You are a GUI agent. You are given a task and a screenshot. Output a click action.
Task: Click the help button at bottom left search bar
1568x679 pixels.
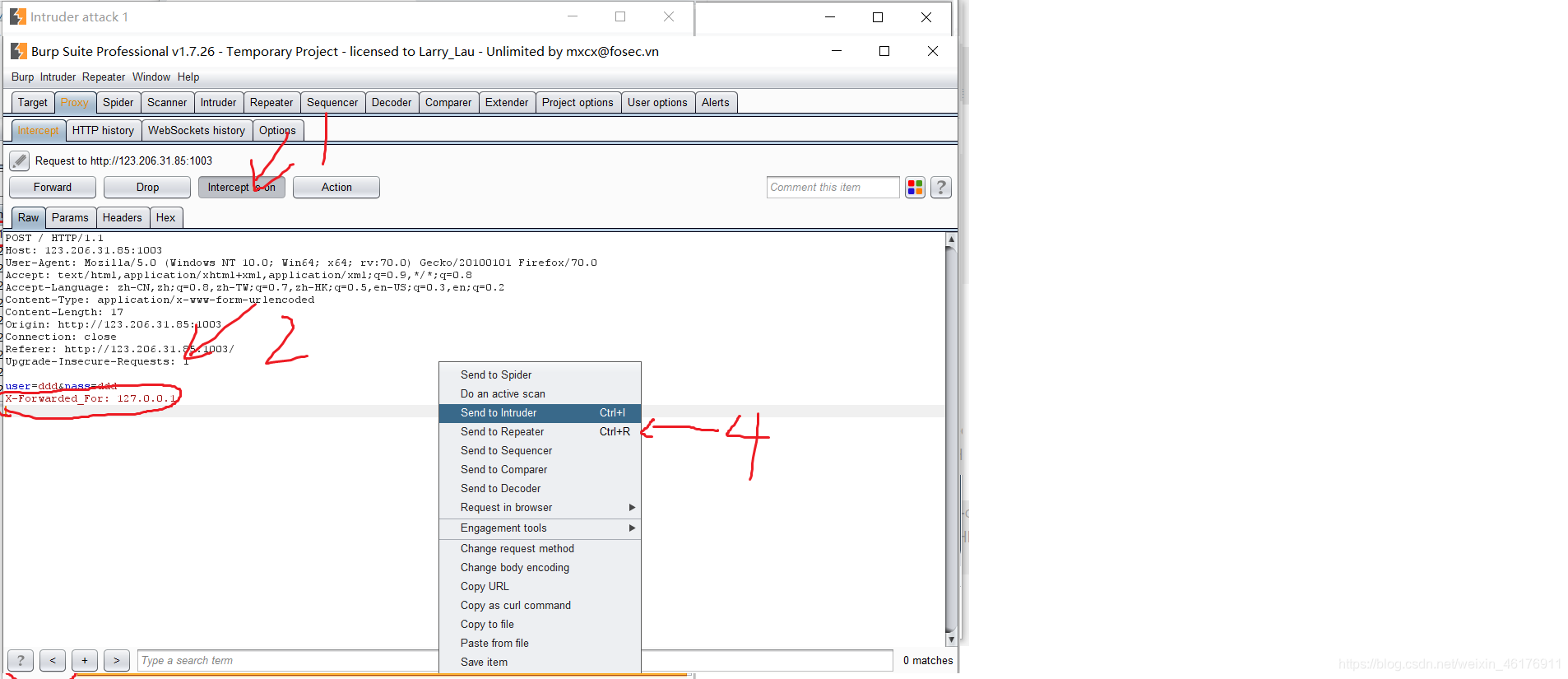tap(21, 660)
